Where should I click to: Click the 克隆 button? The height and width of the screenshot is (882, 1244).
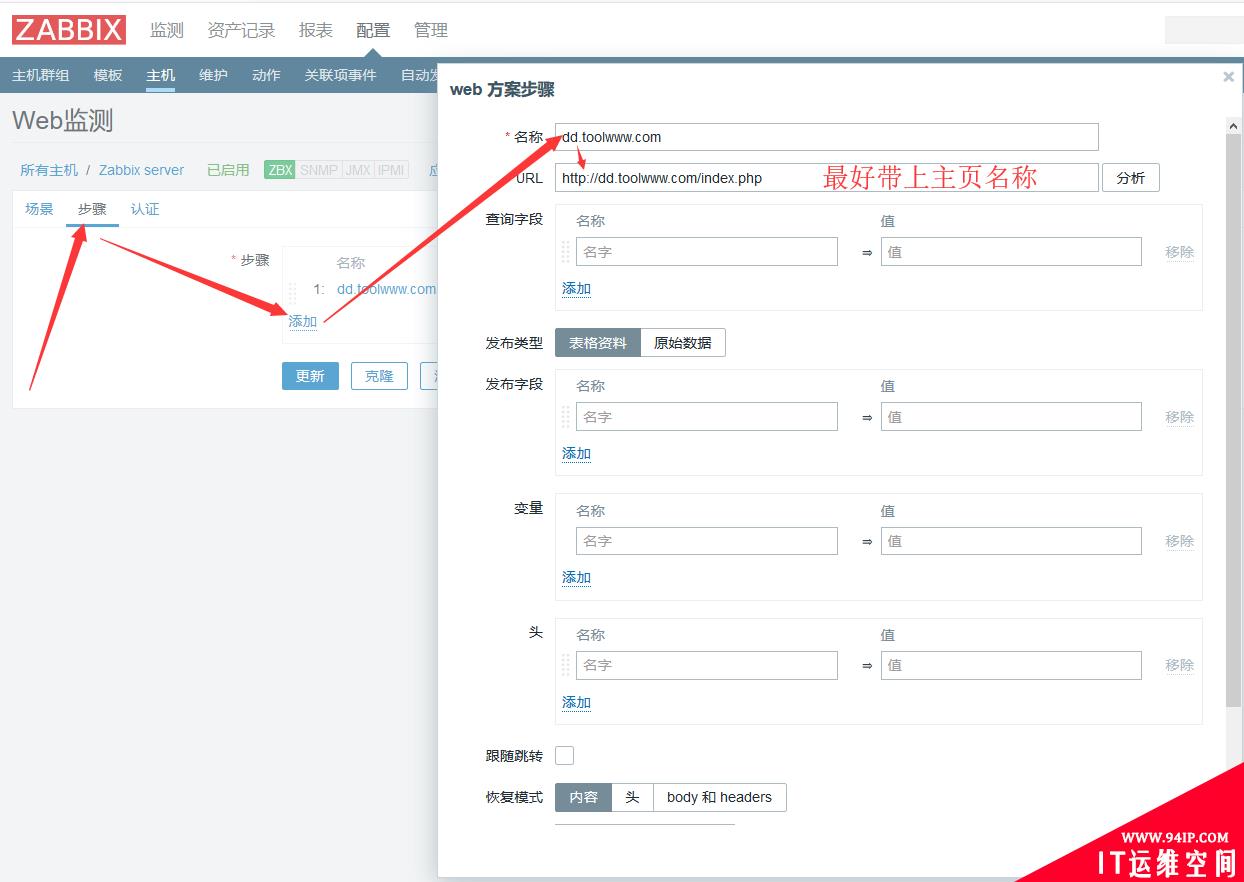(x=379, y=376)
